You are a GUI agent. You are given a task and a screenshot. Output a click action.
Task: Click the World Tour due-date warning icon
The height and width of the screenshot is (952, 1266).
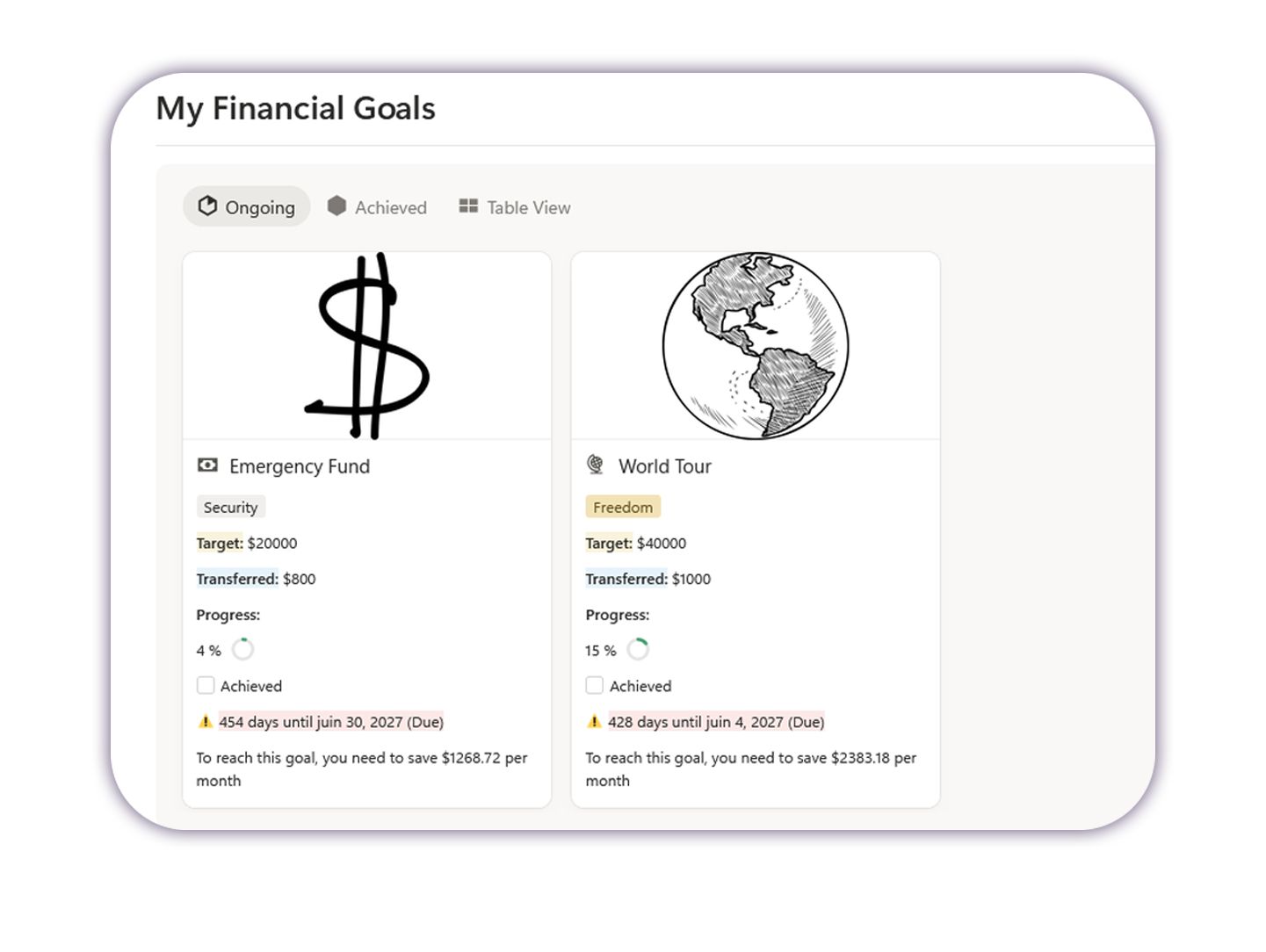pos(595,722)
